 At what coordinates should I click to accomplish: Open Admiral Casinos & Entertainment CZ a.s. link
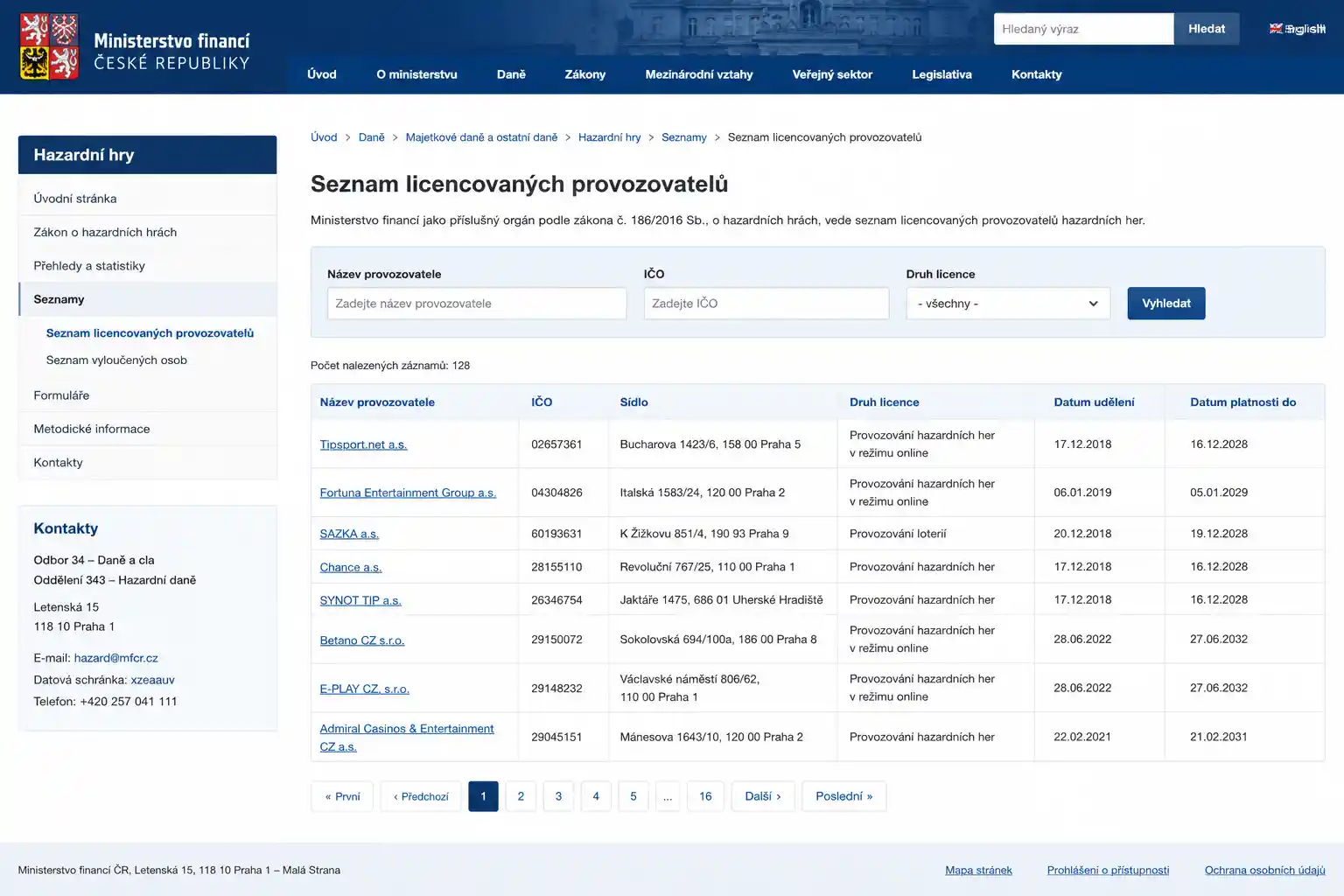click(x=407, y=738)
